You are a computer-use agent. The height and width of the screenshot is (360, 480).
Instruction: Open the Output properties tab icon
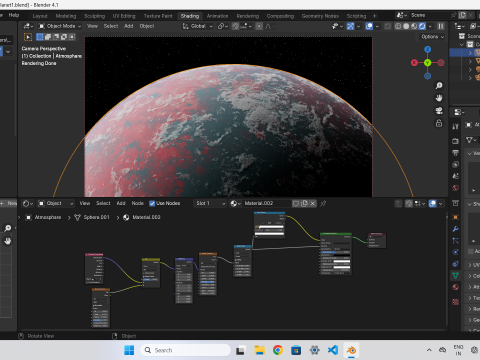[455, 153]
